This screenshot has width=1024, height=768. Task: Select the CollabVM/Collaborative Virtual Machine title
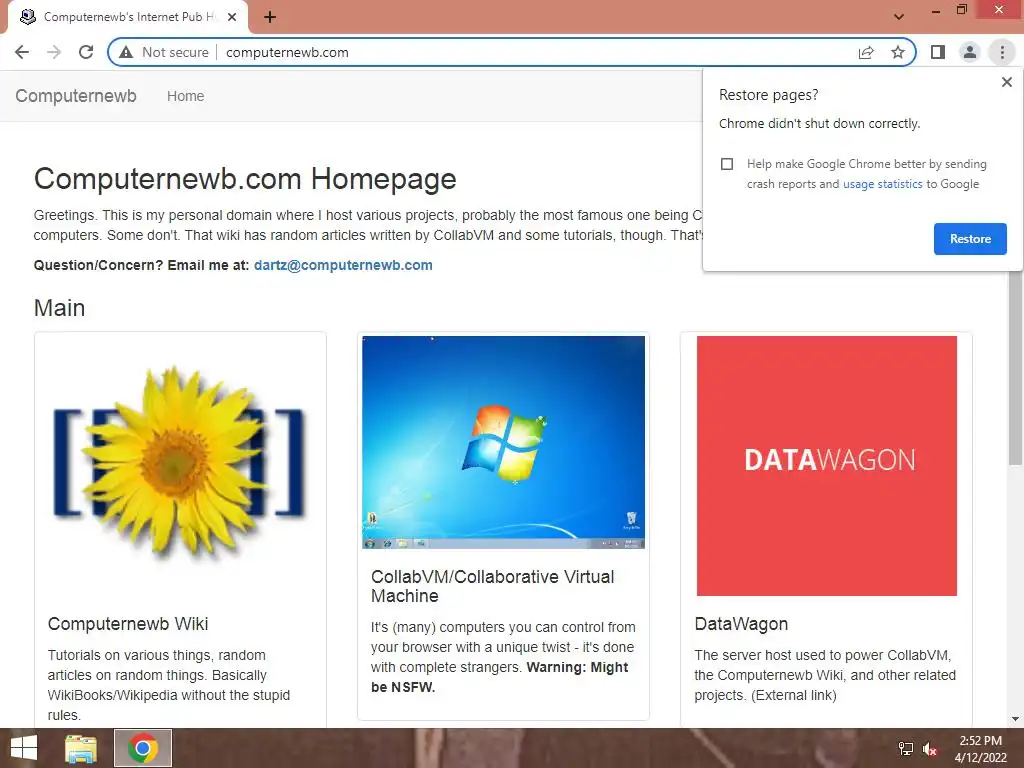click(493, 586)
